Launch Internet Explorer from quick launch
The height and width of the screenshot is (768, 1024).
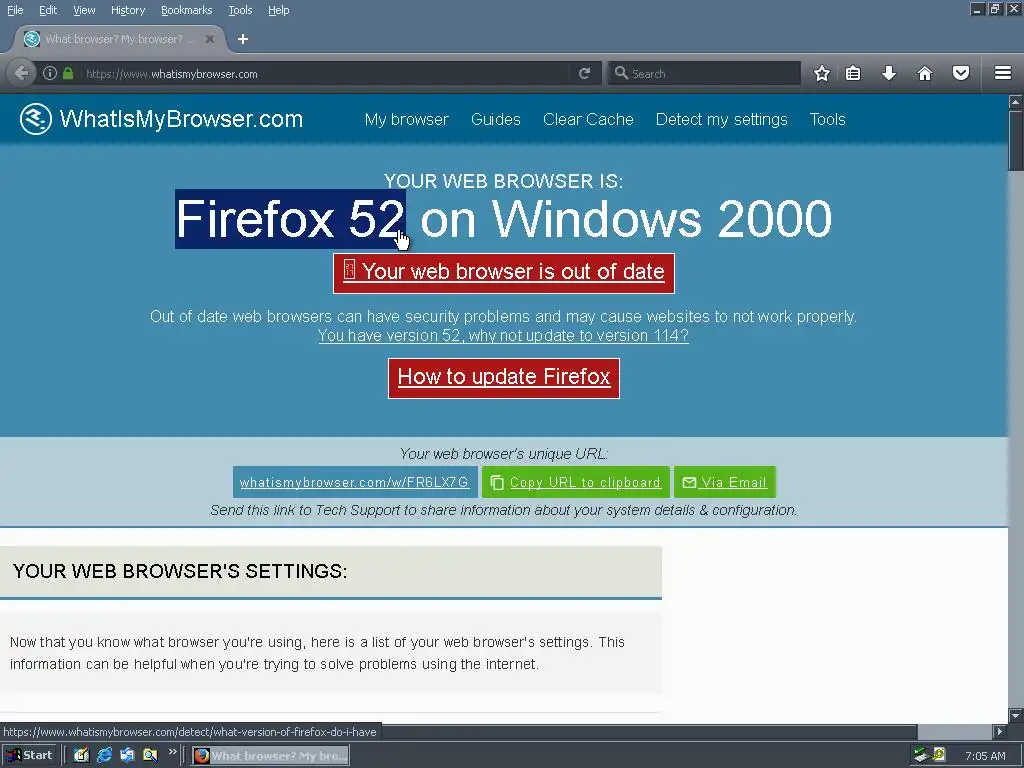104,755
